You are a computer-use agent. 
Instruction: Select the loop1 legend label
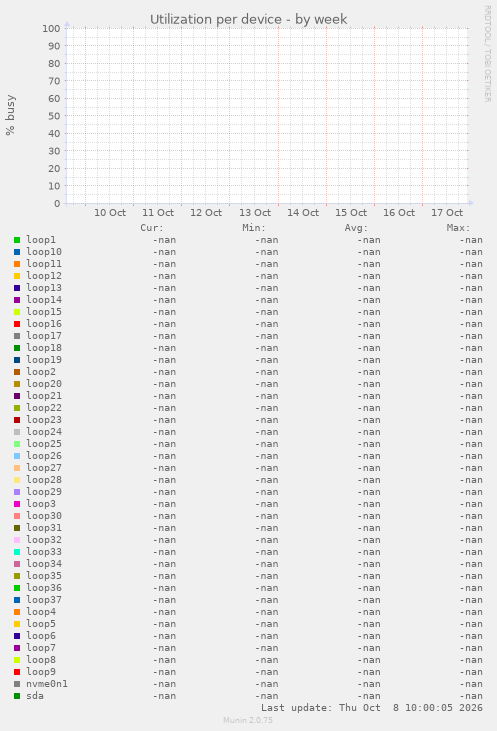click(41, 240)
